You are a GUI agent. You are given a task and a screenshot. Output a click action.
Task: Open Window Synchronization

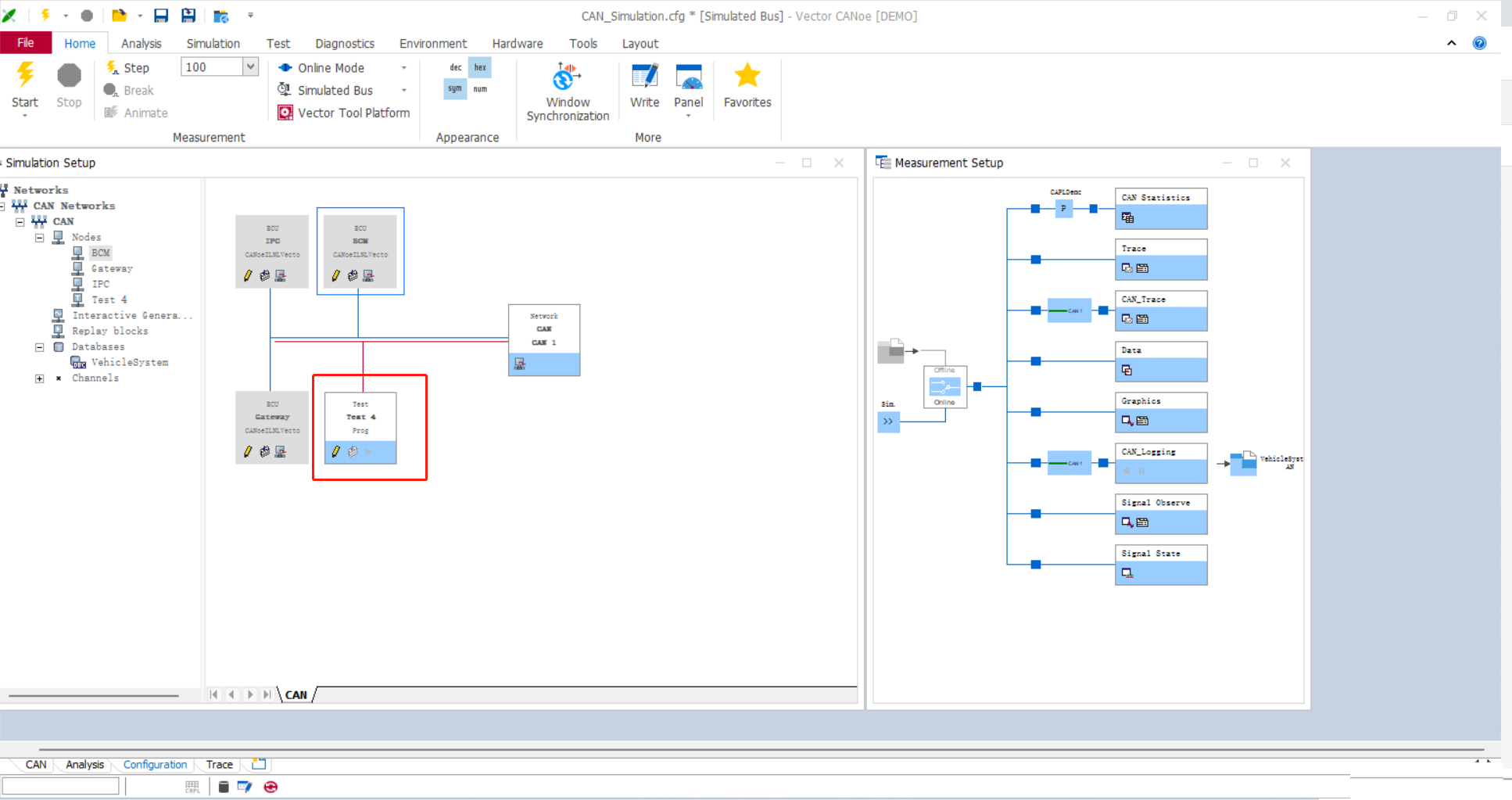tap(567, 91)
